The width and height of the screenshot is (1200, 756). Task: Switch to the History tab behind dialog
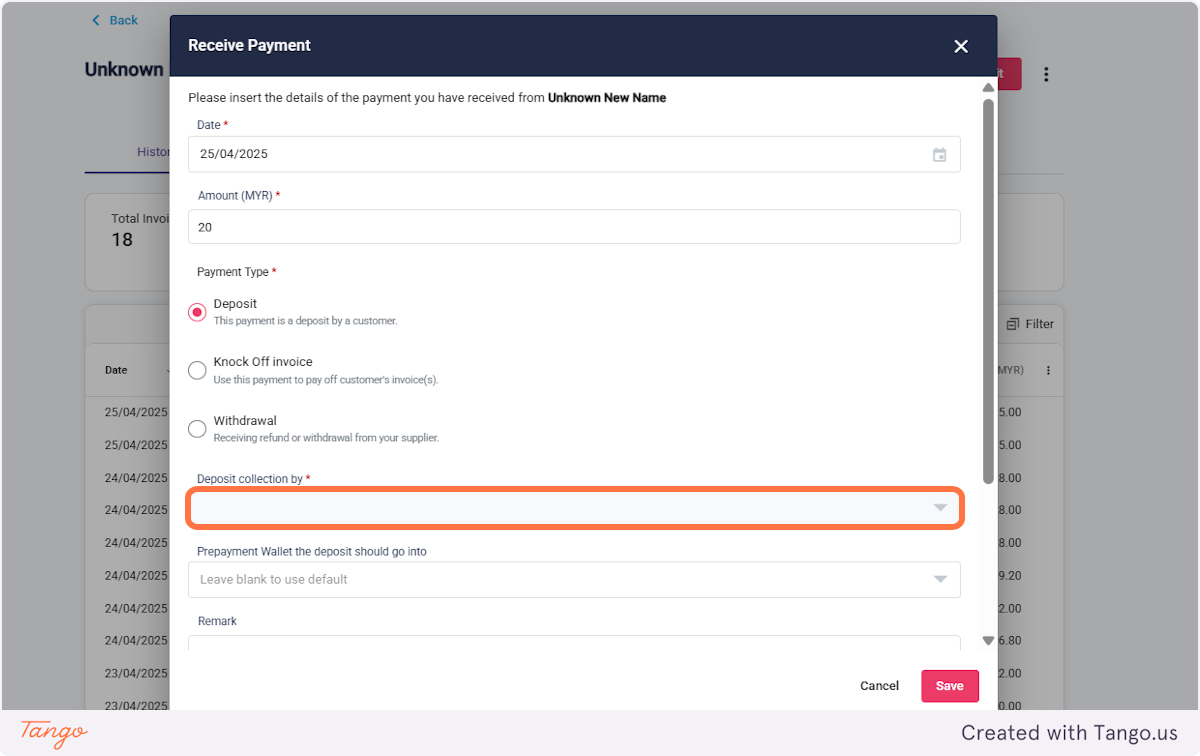coord(153,152)
